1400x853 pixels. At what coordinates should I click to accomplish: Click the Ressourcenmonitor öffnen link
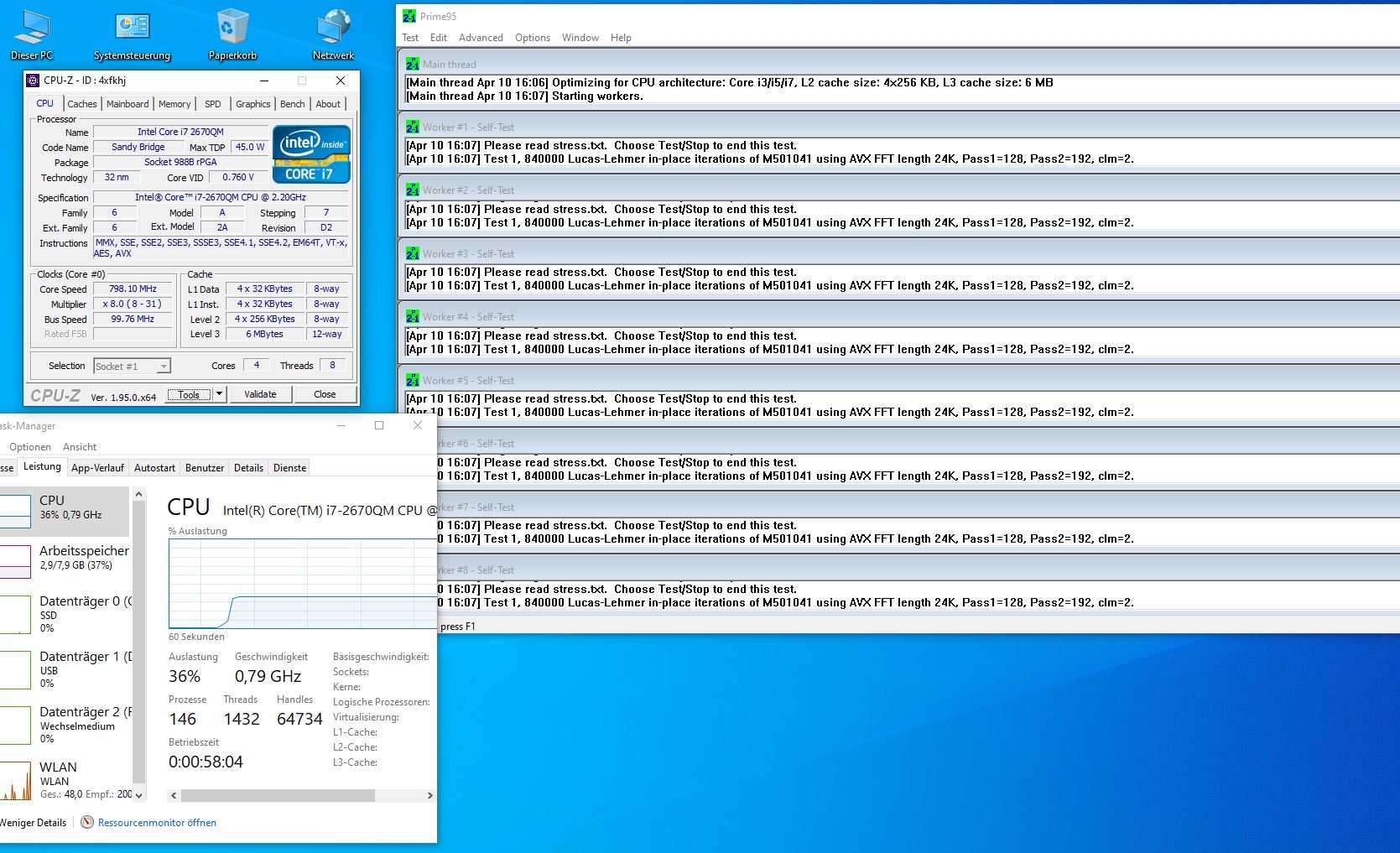pyautogui.click(x=157, y=823)
